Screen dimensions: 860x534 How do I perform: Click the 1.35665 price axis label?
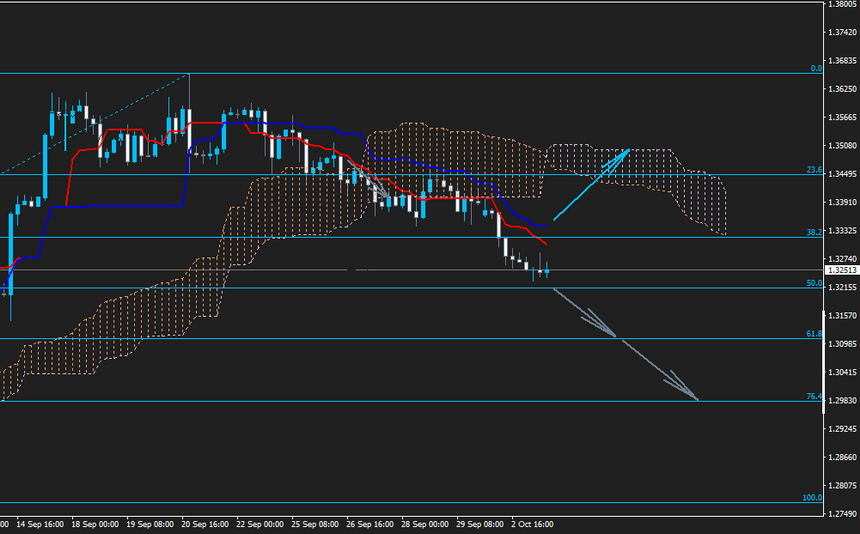842,117
